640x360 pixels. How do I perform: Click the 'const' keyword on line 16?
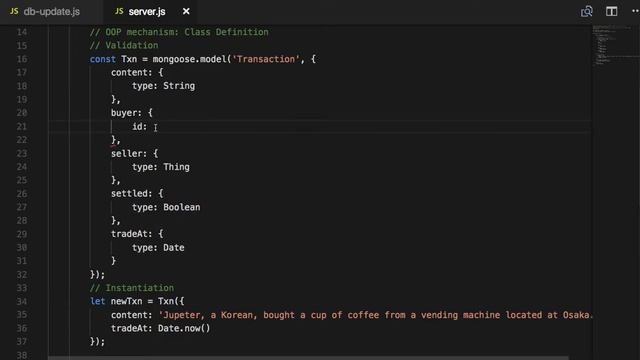coord(103,59)
